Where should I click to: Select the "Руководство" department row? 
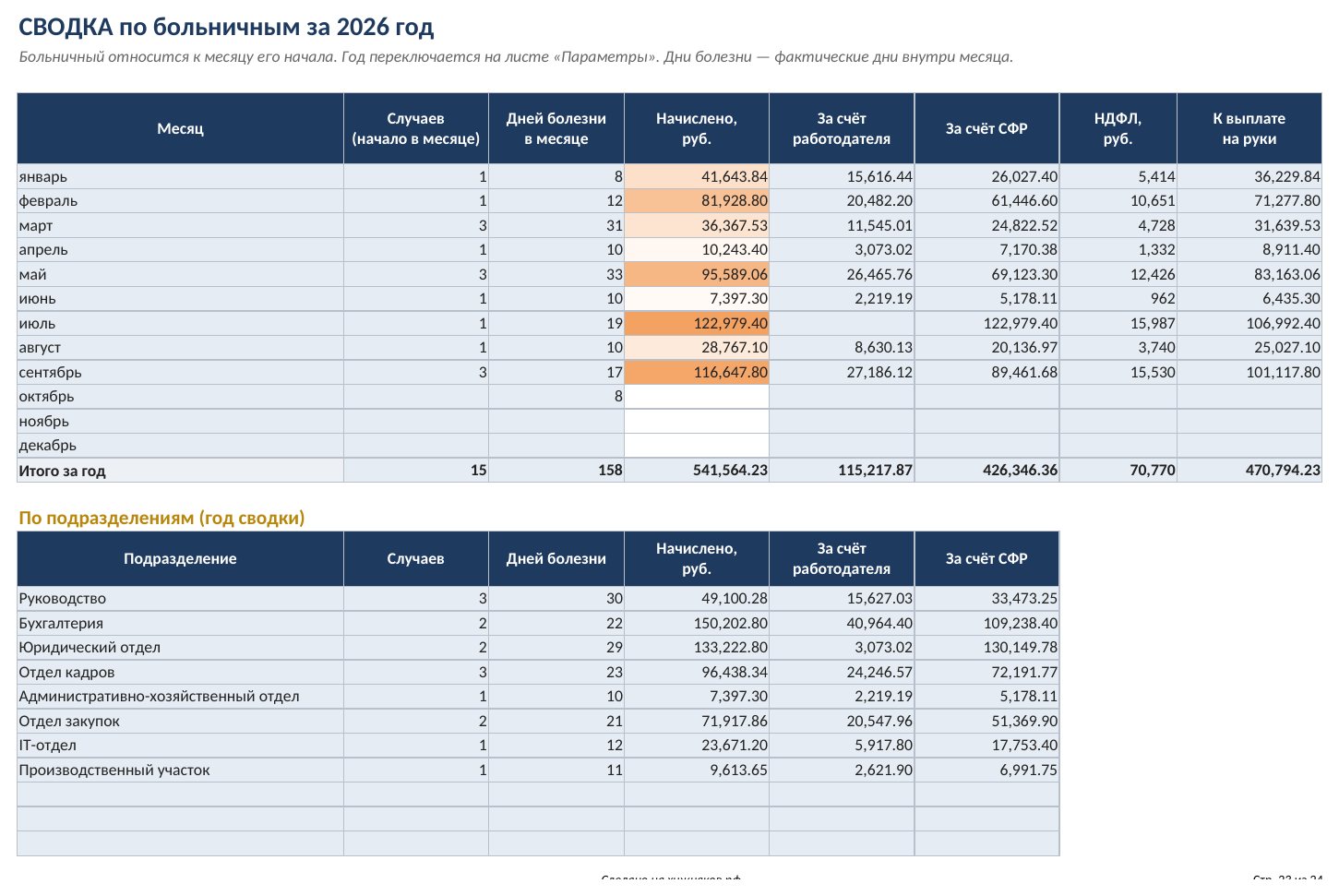[180, 598]
